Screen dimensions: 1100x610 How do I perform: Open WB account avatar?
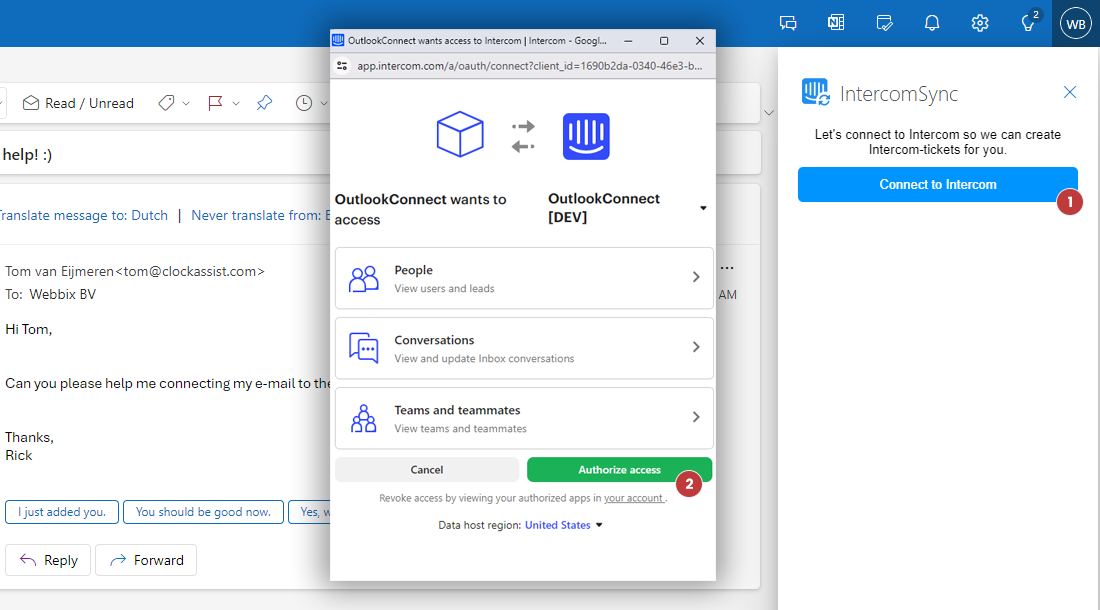coord(1076,24)
